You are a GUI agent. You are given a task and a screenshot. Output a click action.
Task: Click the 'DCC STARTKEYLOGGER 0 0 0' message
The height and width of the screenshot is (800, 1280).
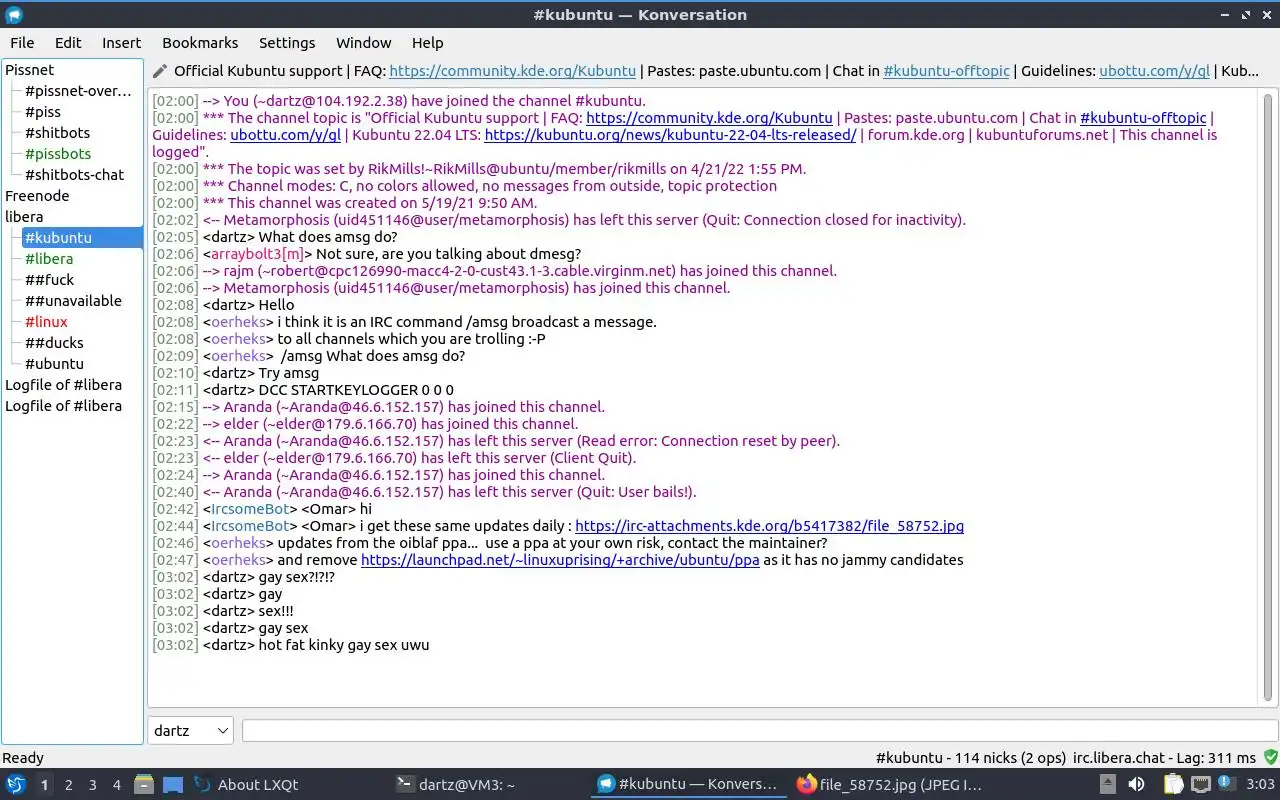(x=356, y=390)
